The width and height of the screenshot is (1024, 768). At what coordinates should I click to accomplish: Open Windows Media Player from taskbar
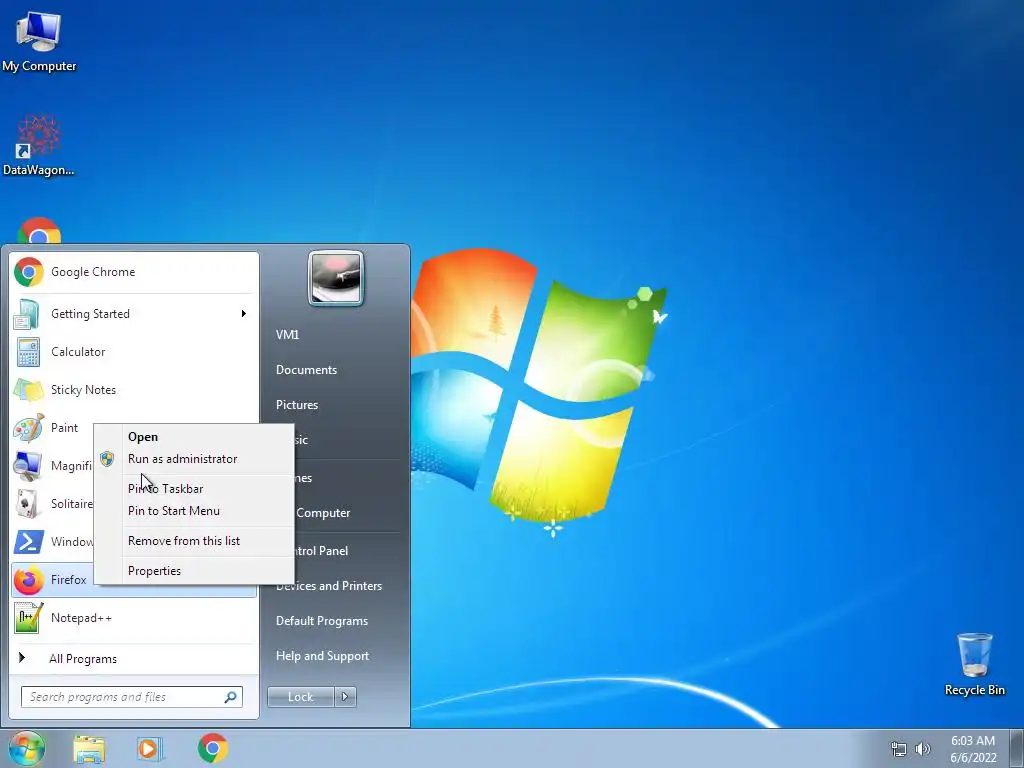[150, 748]
